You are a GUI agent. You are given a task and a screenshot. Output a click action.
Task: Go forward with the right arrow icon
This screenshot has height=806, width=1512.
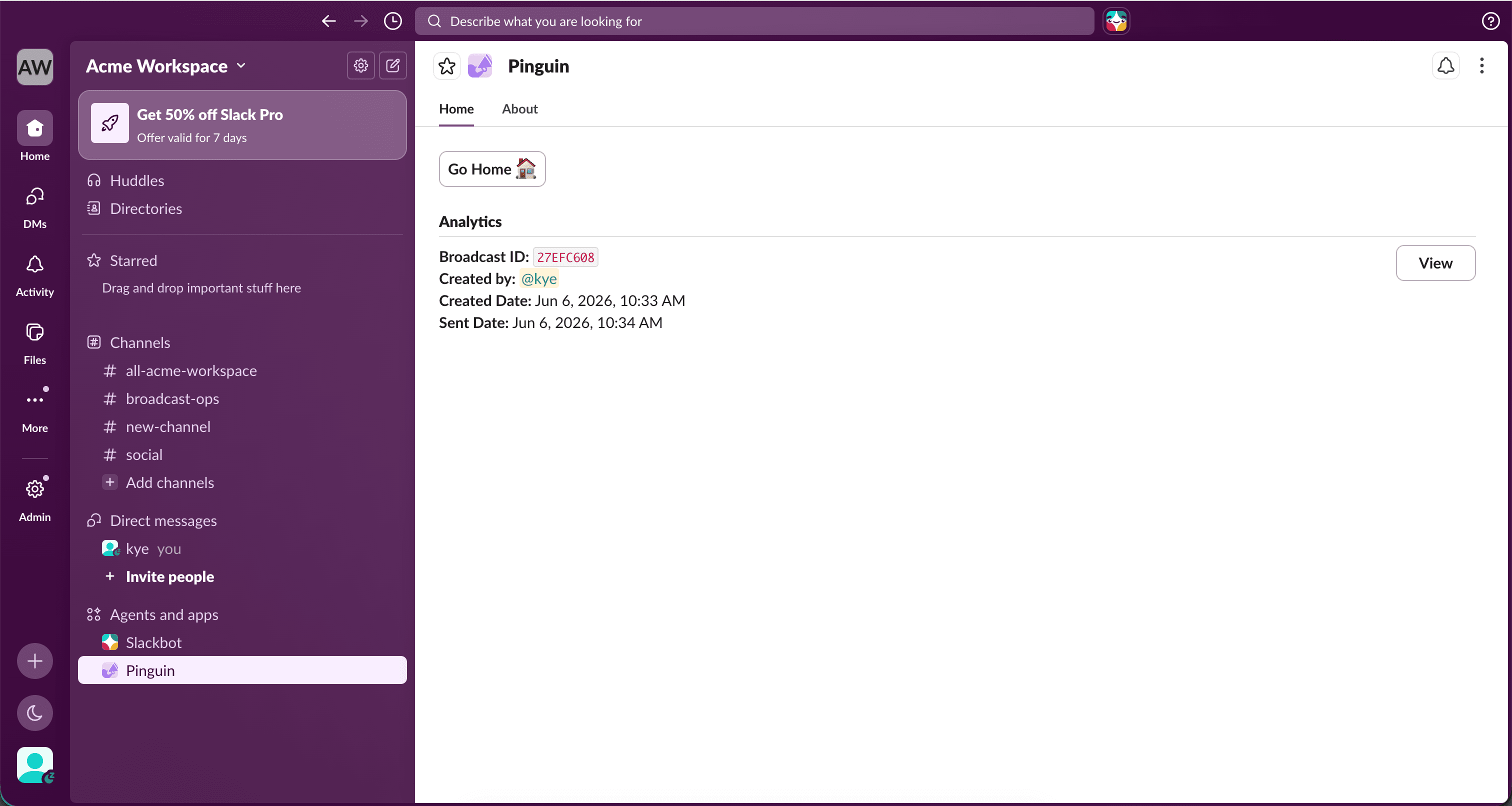[361, 21]
